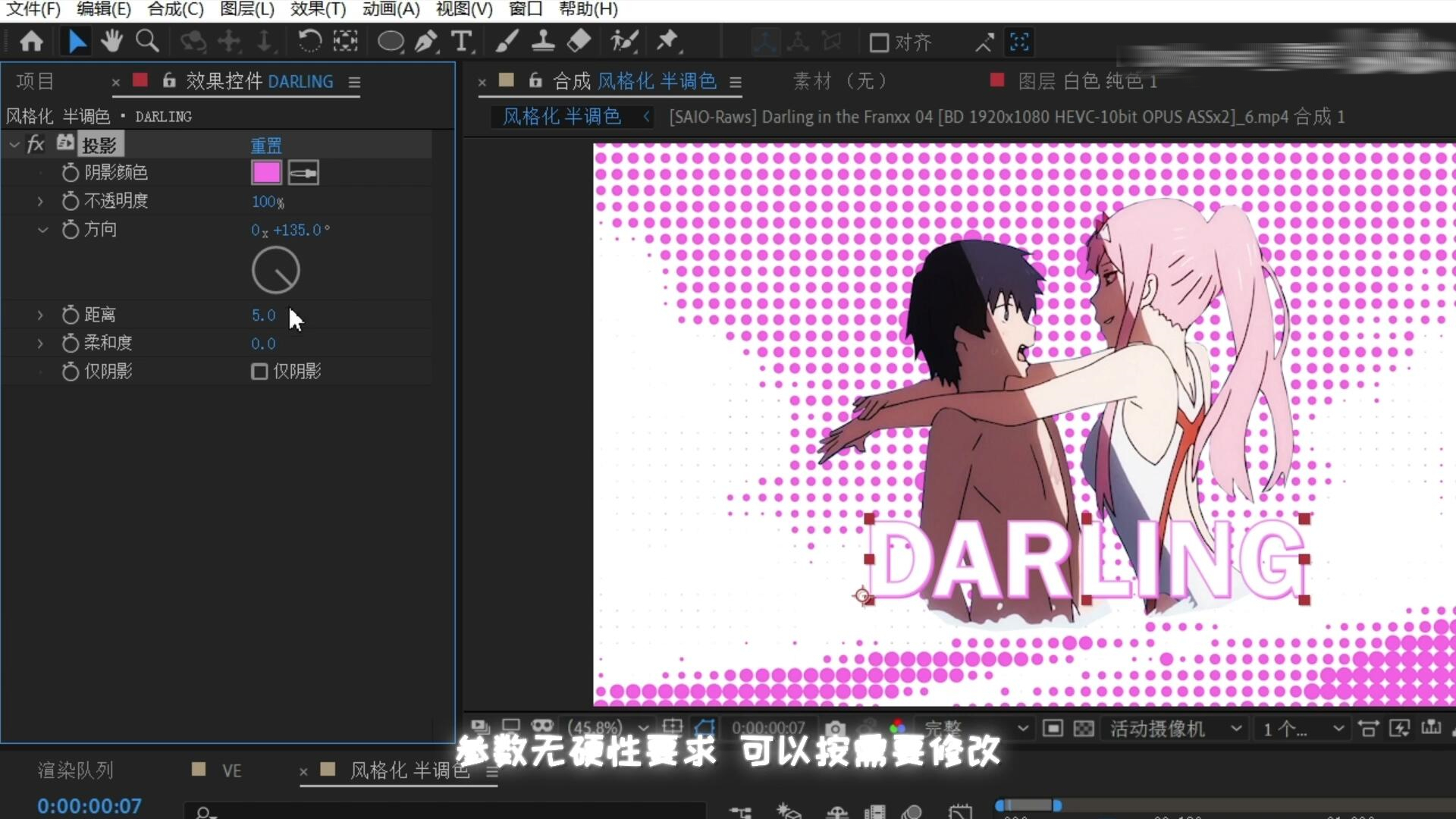Select the Hand tool
Image resolution: width=1456 pixels, height=819 pixels.
tap(111, 41)
